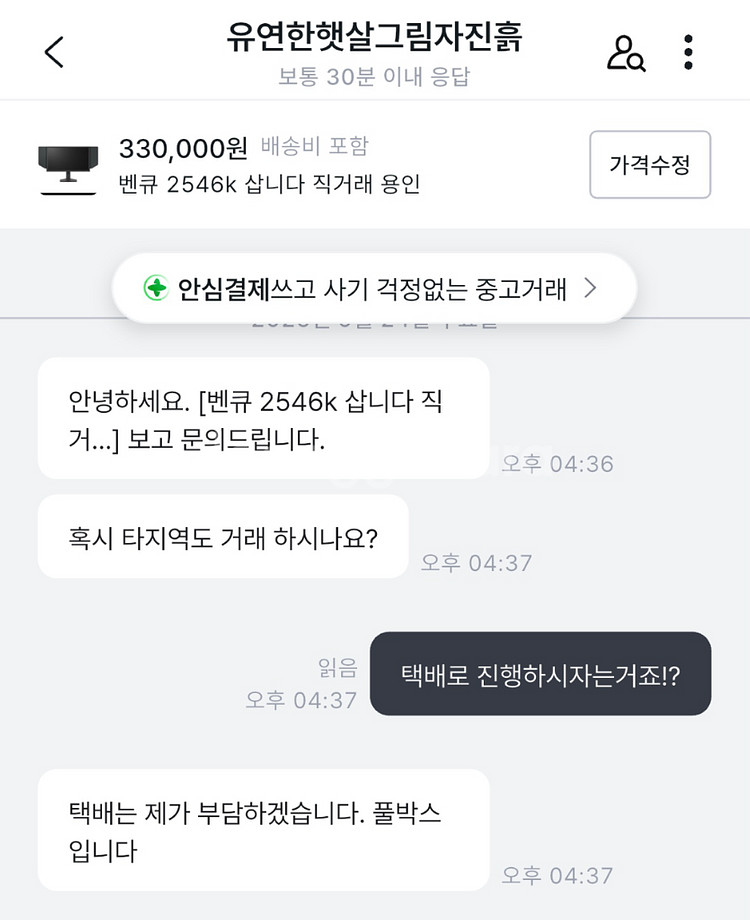Select the dark bubble 택배로 진행하시자는거죠!?
This screenshot has width=750, height=920.
540,674
